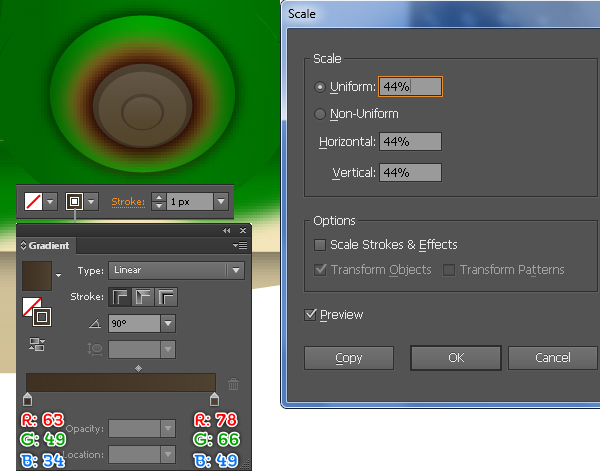
Task: Select the Gradient panel tab
Action: pos(46,245)
